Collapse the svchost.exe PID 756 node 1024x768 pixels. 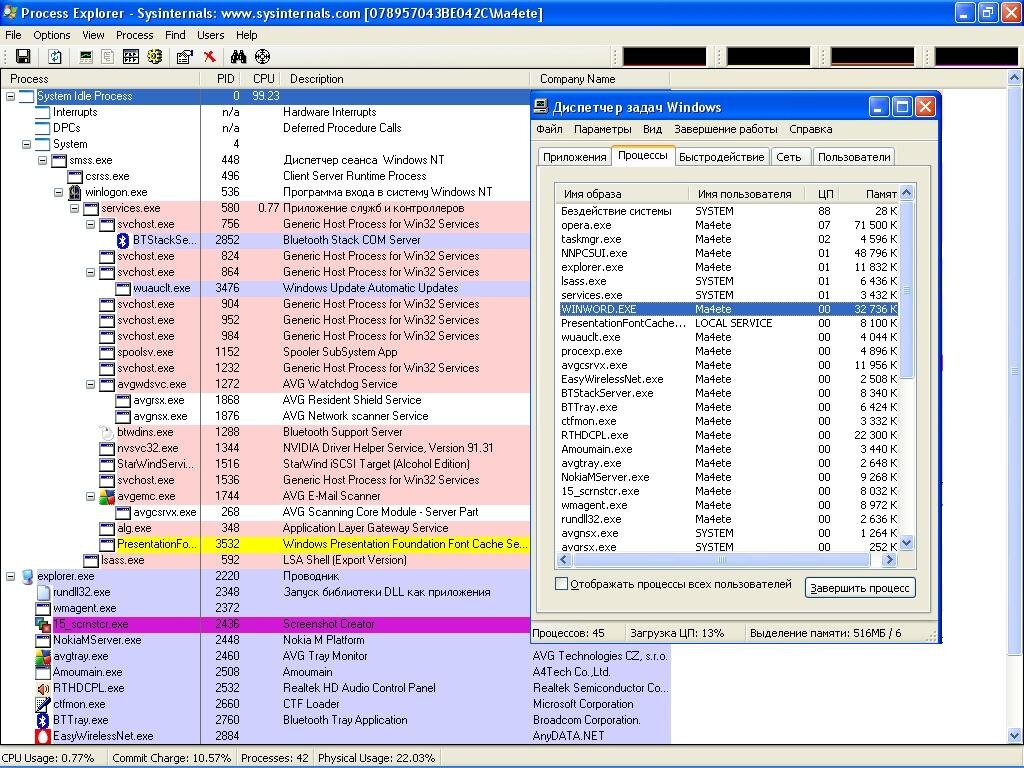(91, 225)
